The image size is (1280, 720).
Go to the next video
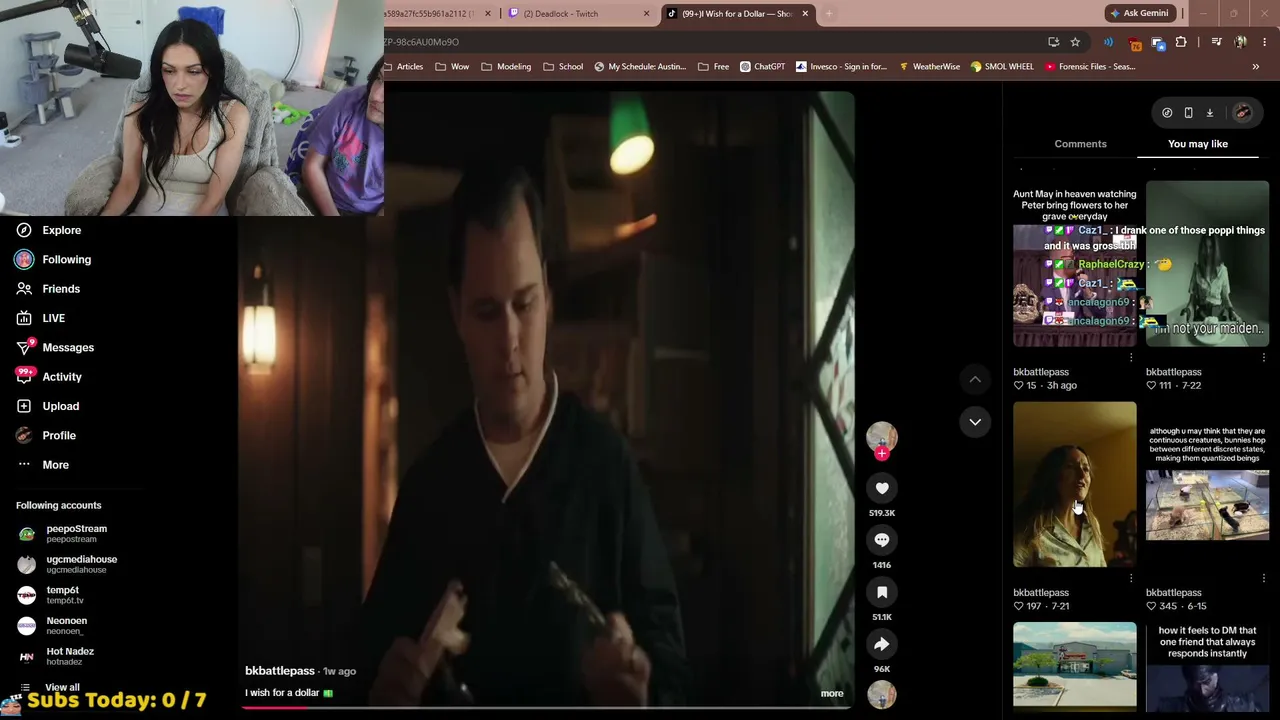[x=975, y=422]
